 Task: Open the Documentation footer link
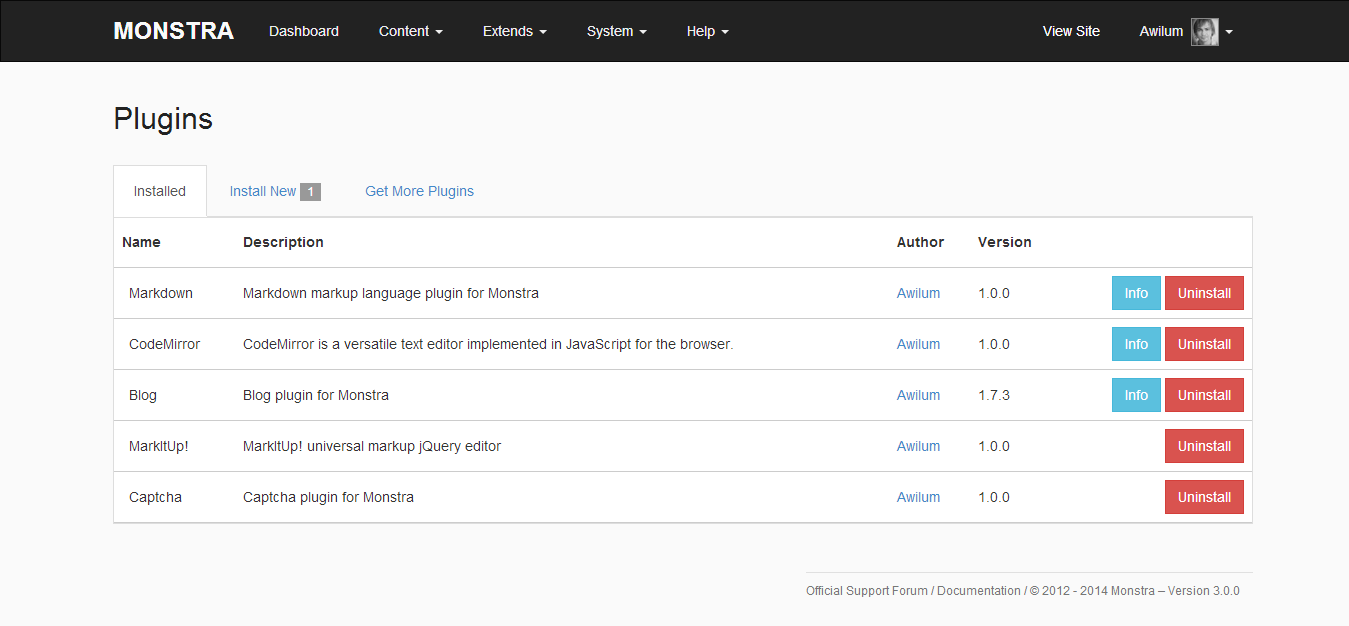coord(978,591)
